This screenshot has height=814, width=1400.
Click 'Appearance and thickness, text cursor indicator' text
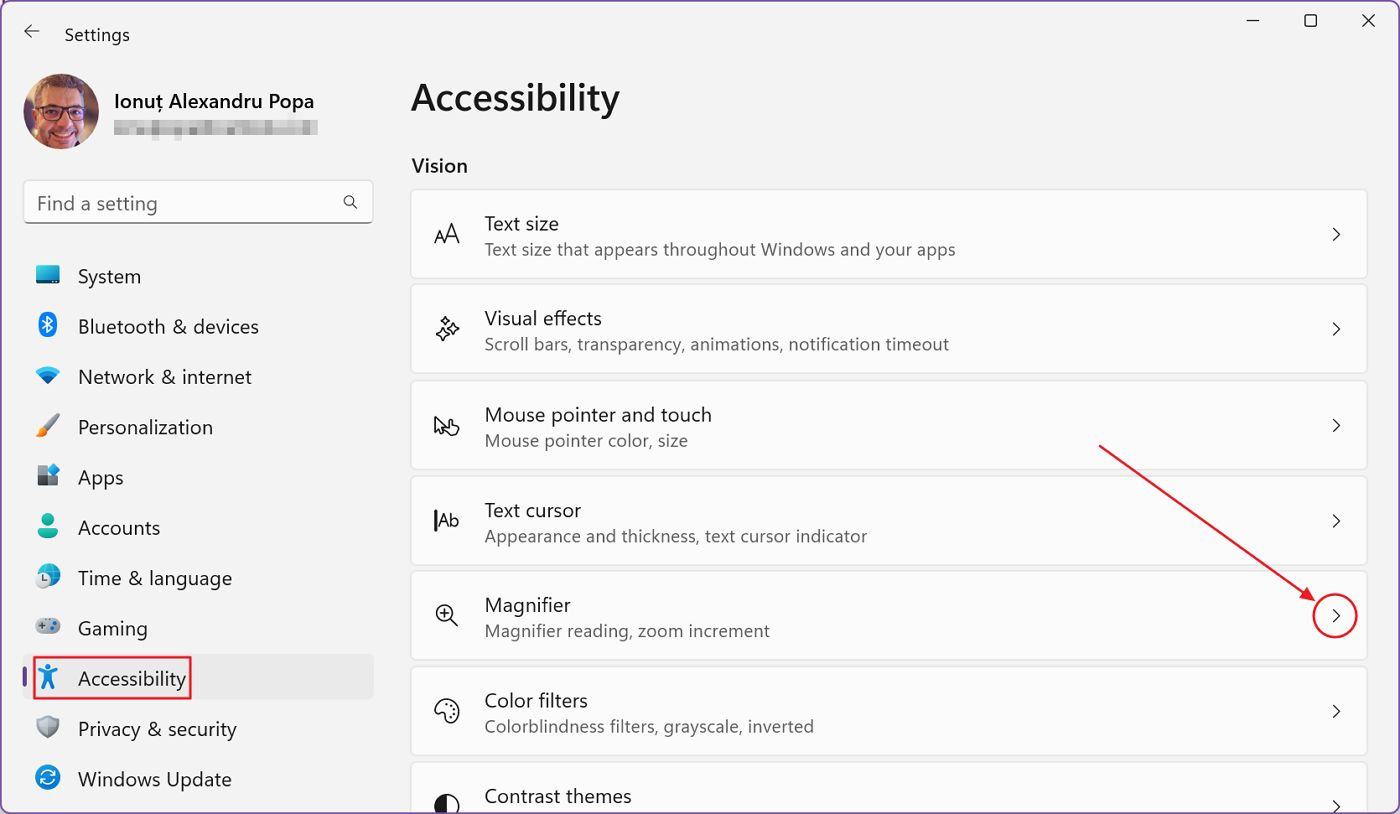click(x=676, y=536)
